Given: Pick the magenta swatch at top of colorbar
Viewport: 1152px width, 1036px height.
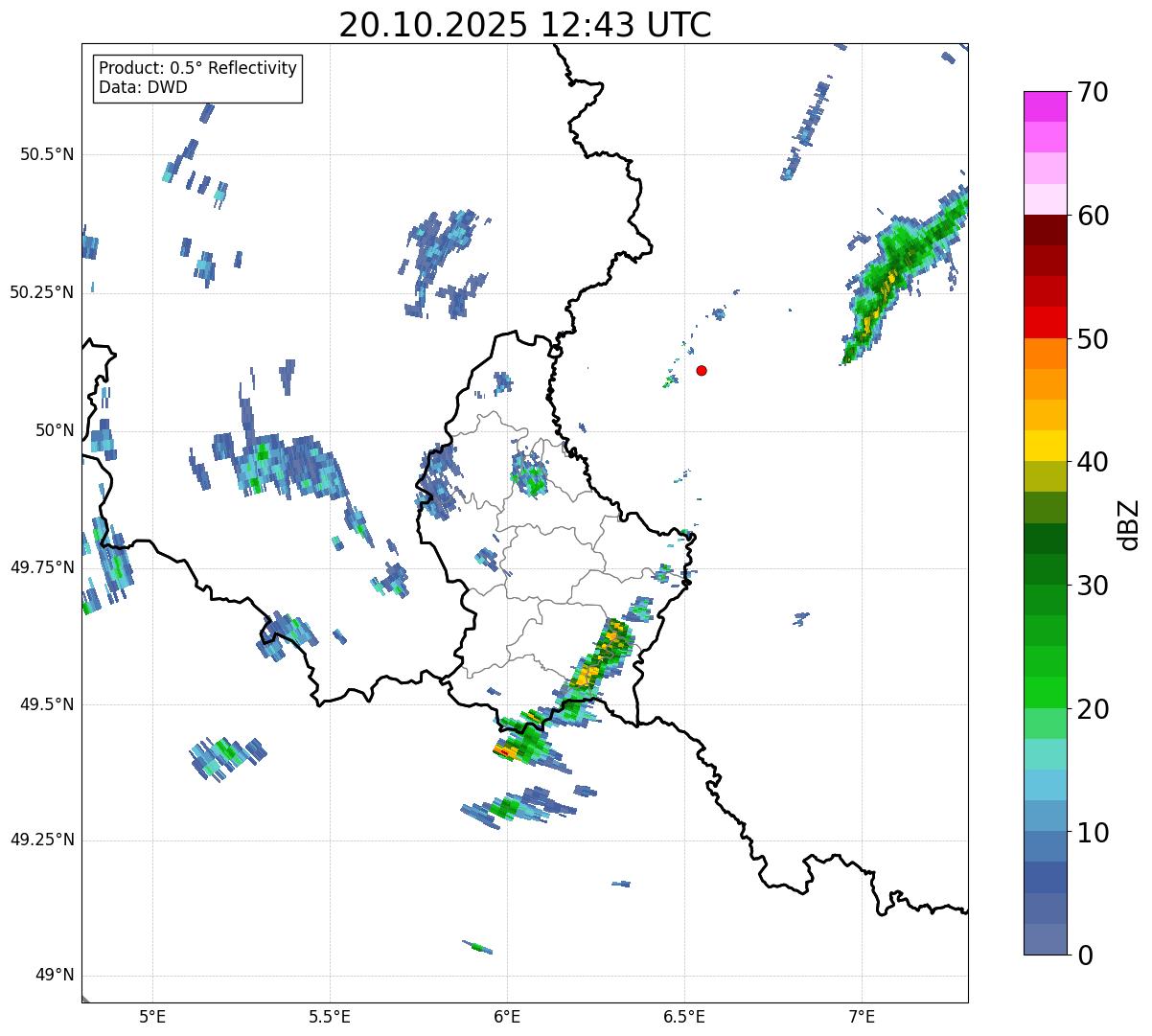Looking at the screenshot, I should coord(1045,106).
